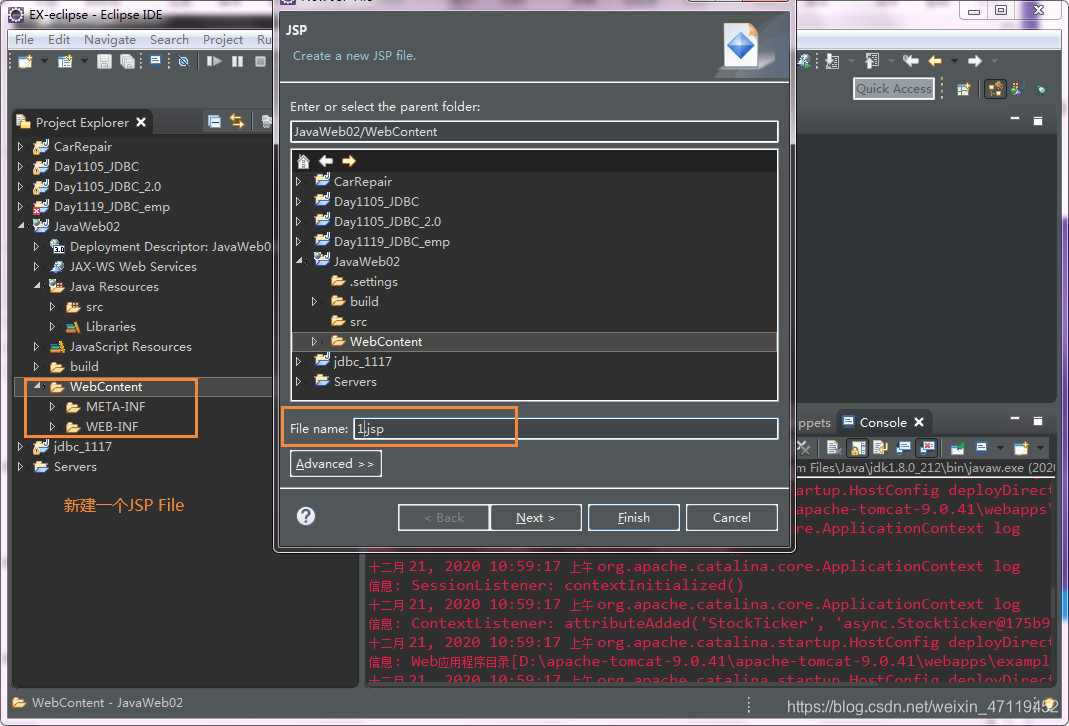Toggle Show Console on standard error change
Image resolution: width=1069 pixels, height=726 pixels.
(927, 448)
